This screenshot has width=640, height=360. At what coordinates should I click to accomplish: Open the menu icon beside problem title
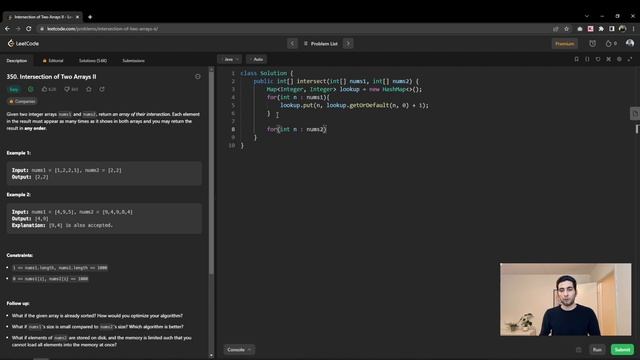[198, 76]
